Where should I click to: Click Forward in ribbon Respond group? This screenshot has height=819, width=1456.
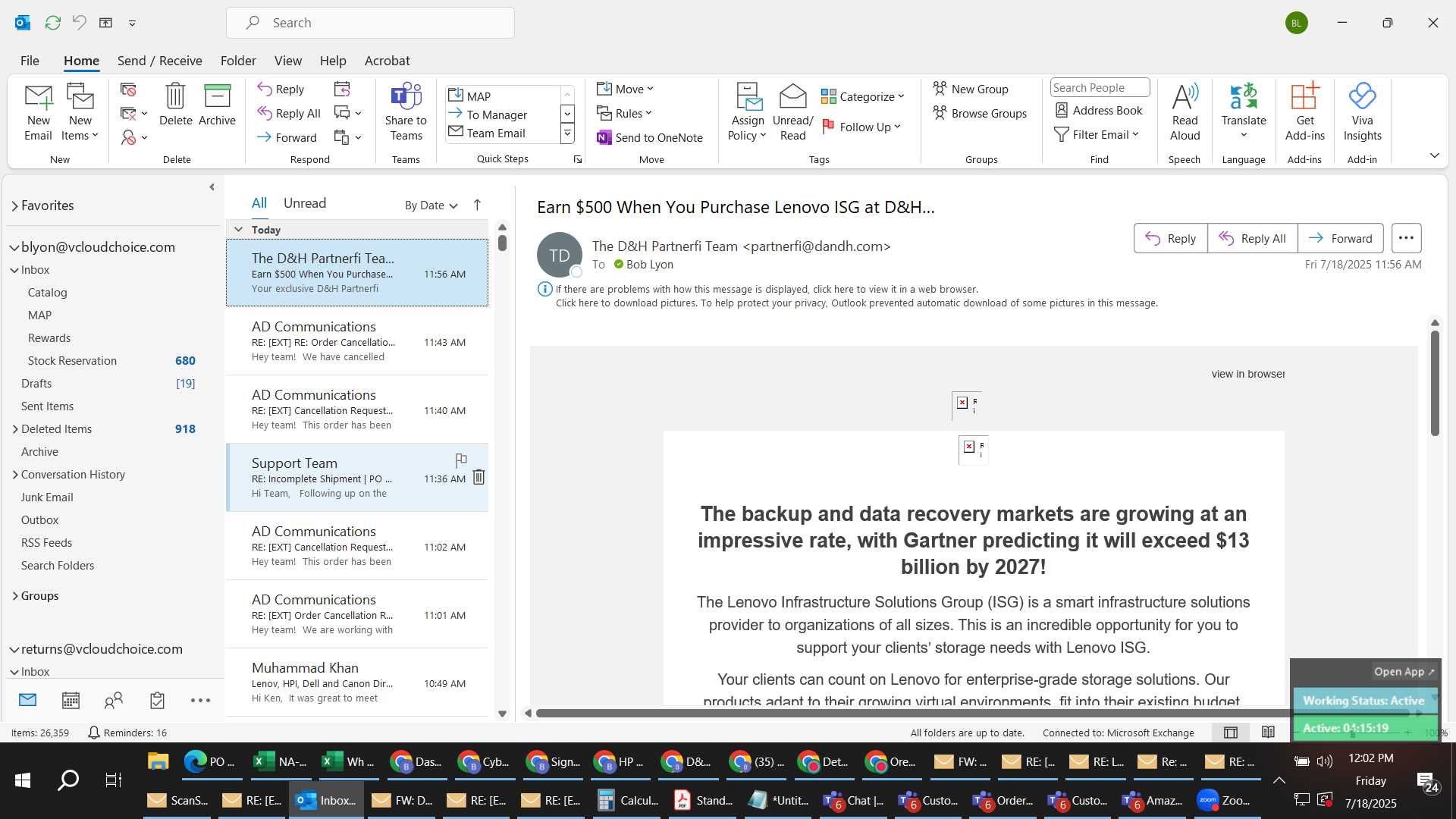click(x=287, y=137)
